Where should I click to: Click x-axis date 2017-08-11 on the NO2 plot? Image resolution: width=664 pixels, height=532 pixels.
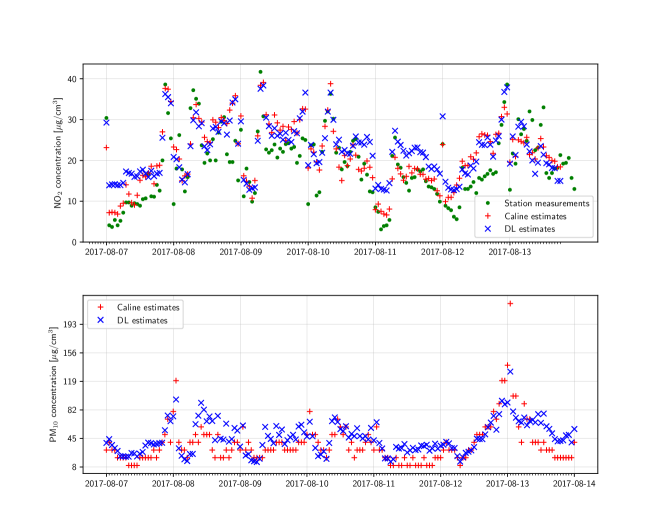coord(375,252)
